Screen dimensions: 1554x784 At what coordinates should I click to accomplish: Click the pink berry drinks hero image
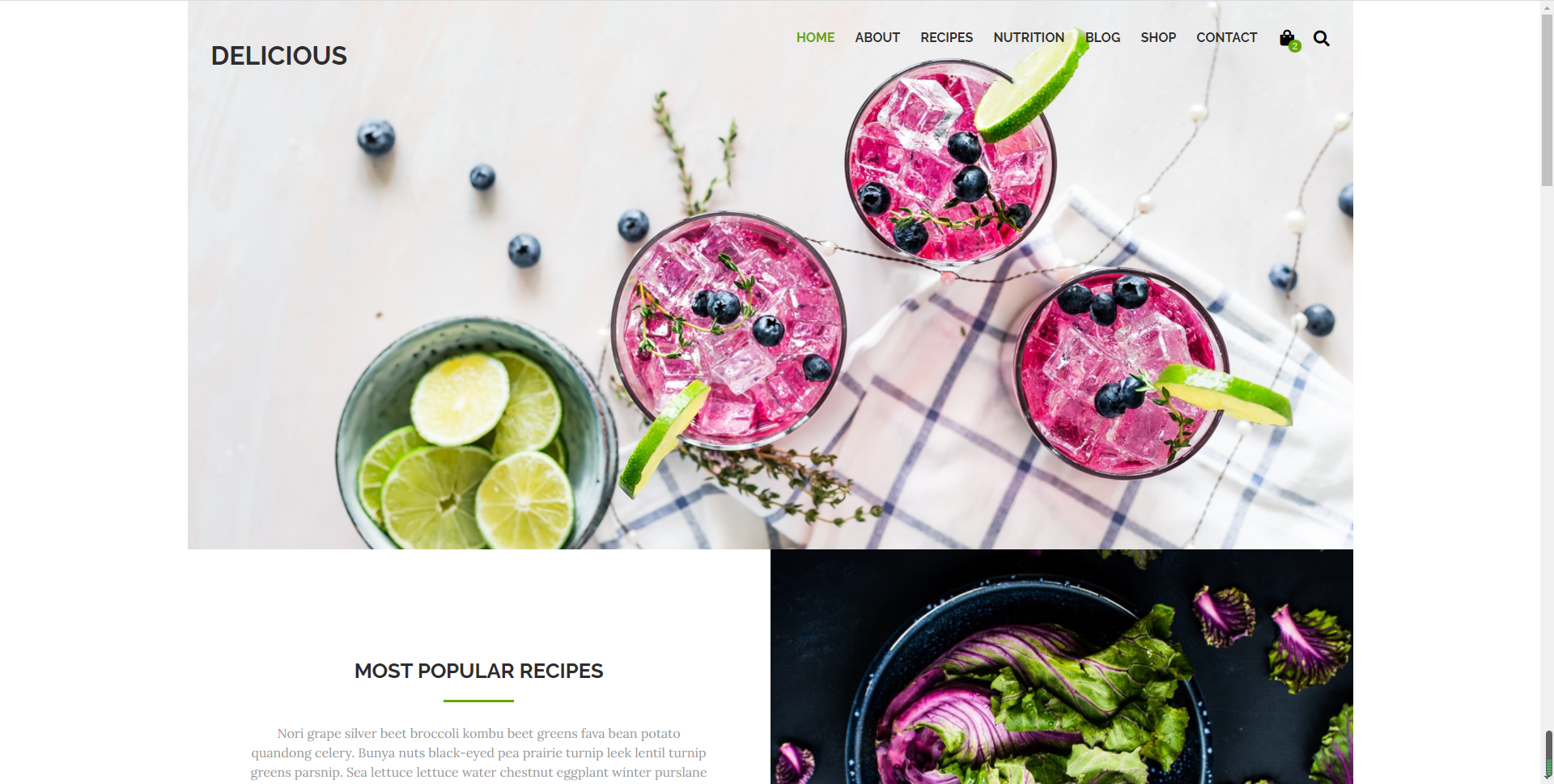point(771,275)
